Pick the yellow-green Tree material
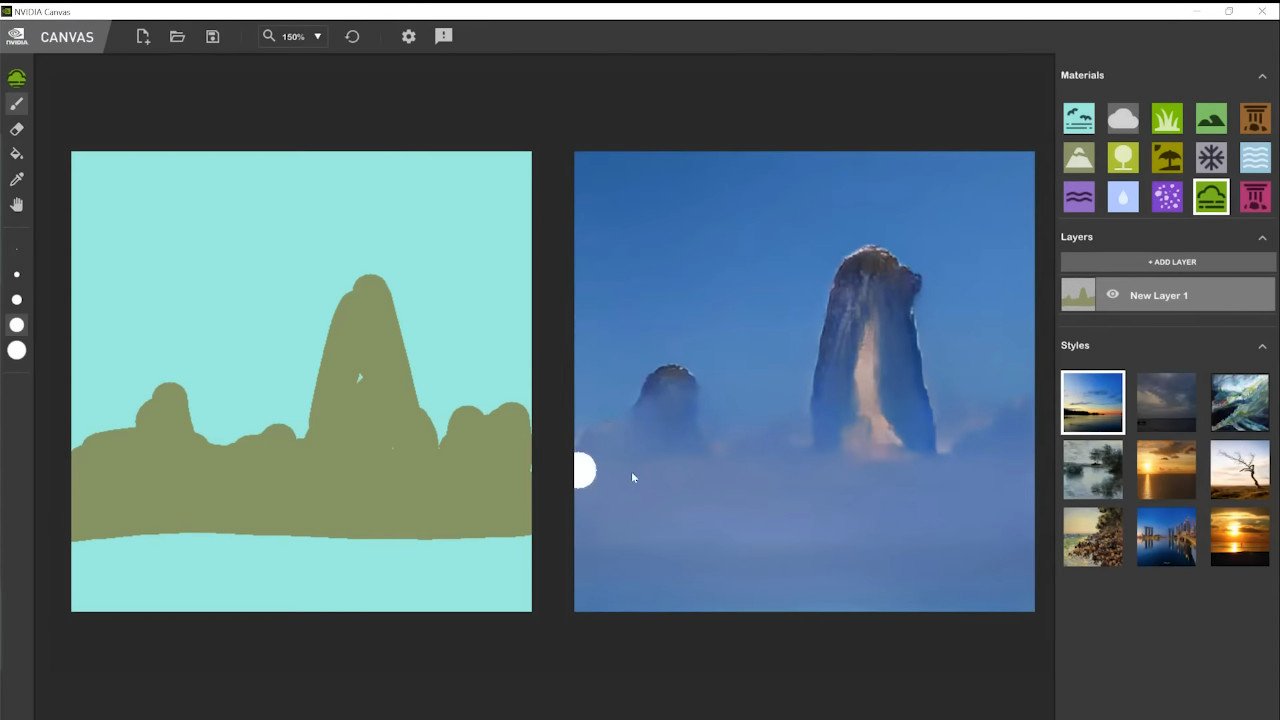 pos(1123,157)
